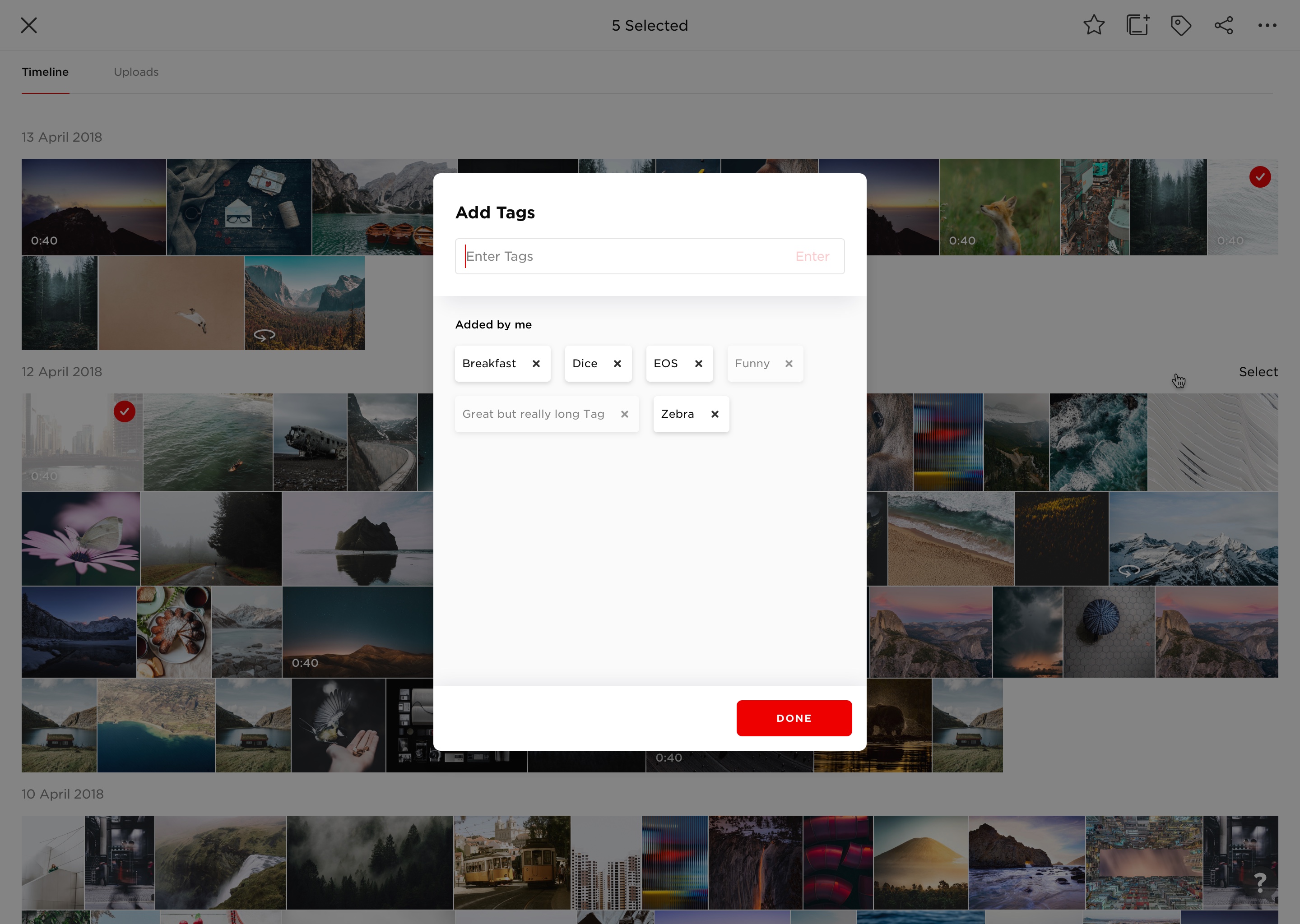Select the Breakfast tag chip

(x=502, y=364)
